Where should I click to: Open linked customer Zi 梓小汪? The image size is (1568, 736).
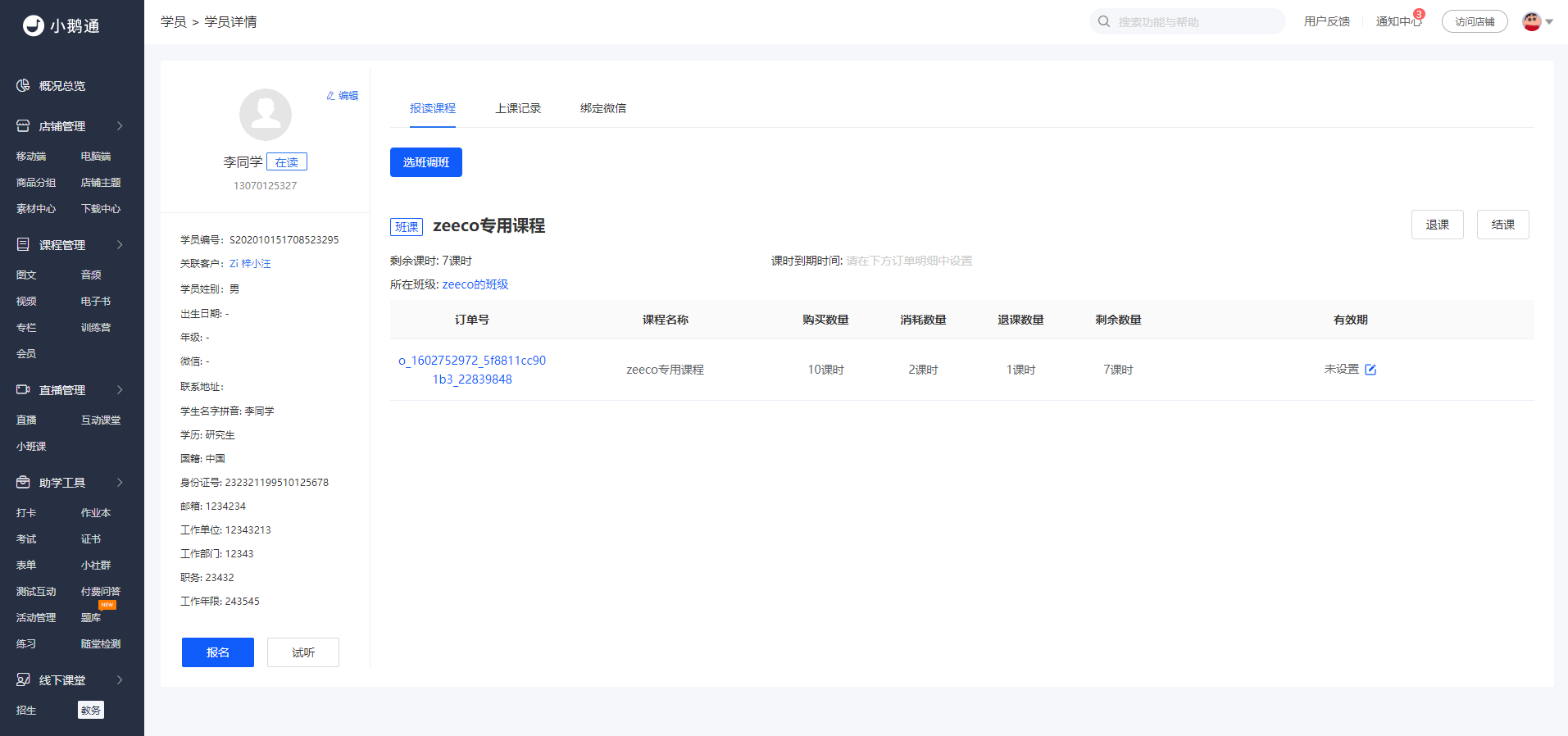pyautogui.click(x=250, y=263)
